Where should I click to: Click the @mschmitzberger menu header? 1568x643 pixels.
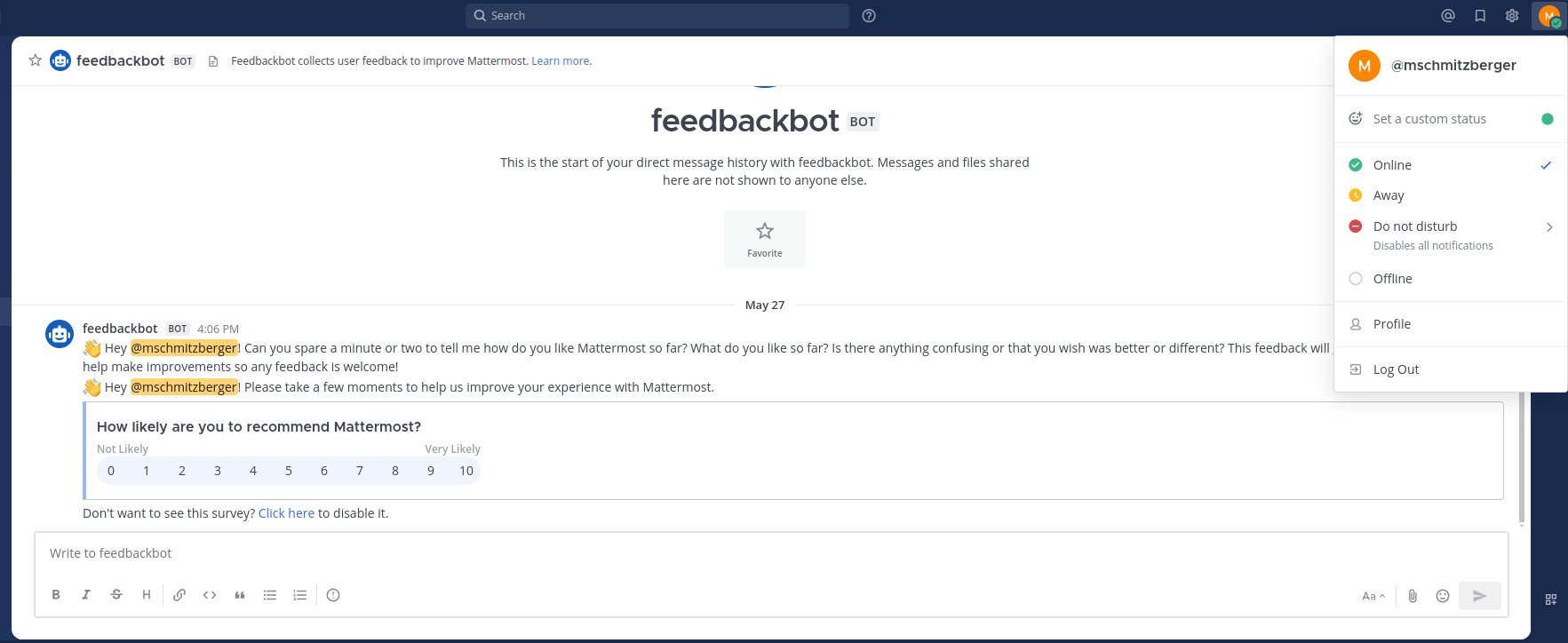click(1451, 66)
